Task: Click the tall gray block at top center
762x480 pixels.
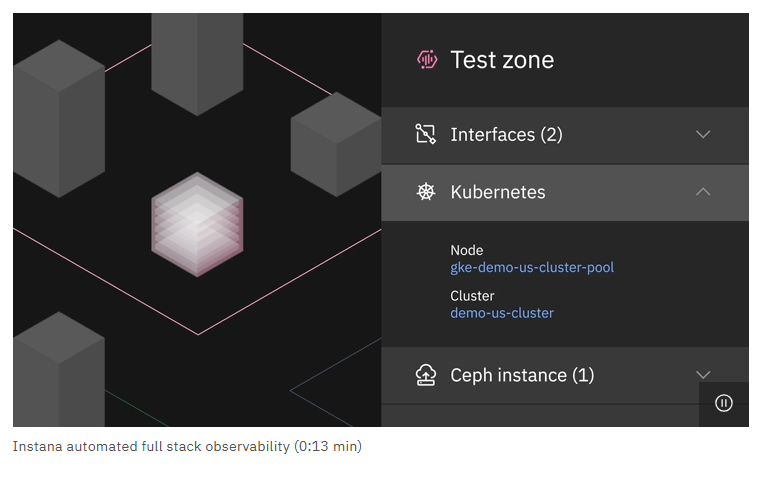Action: point(197,55)
